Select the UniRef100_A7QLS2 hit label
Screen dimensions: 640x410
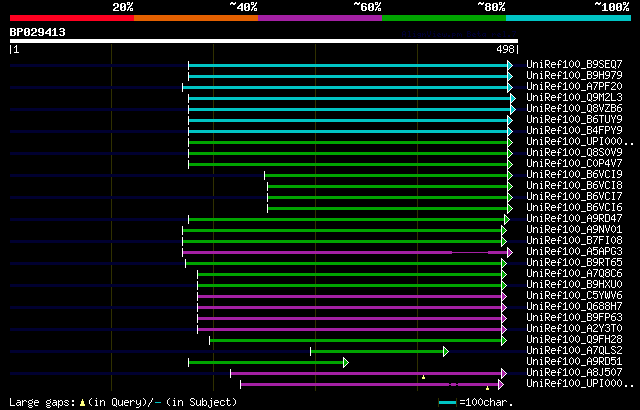pos(574,351)
